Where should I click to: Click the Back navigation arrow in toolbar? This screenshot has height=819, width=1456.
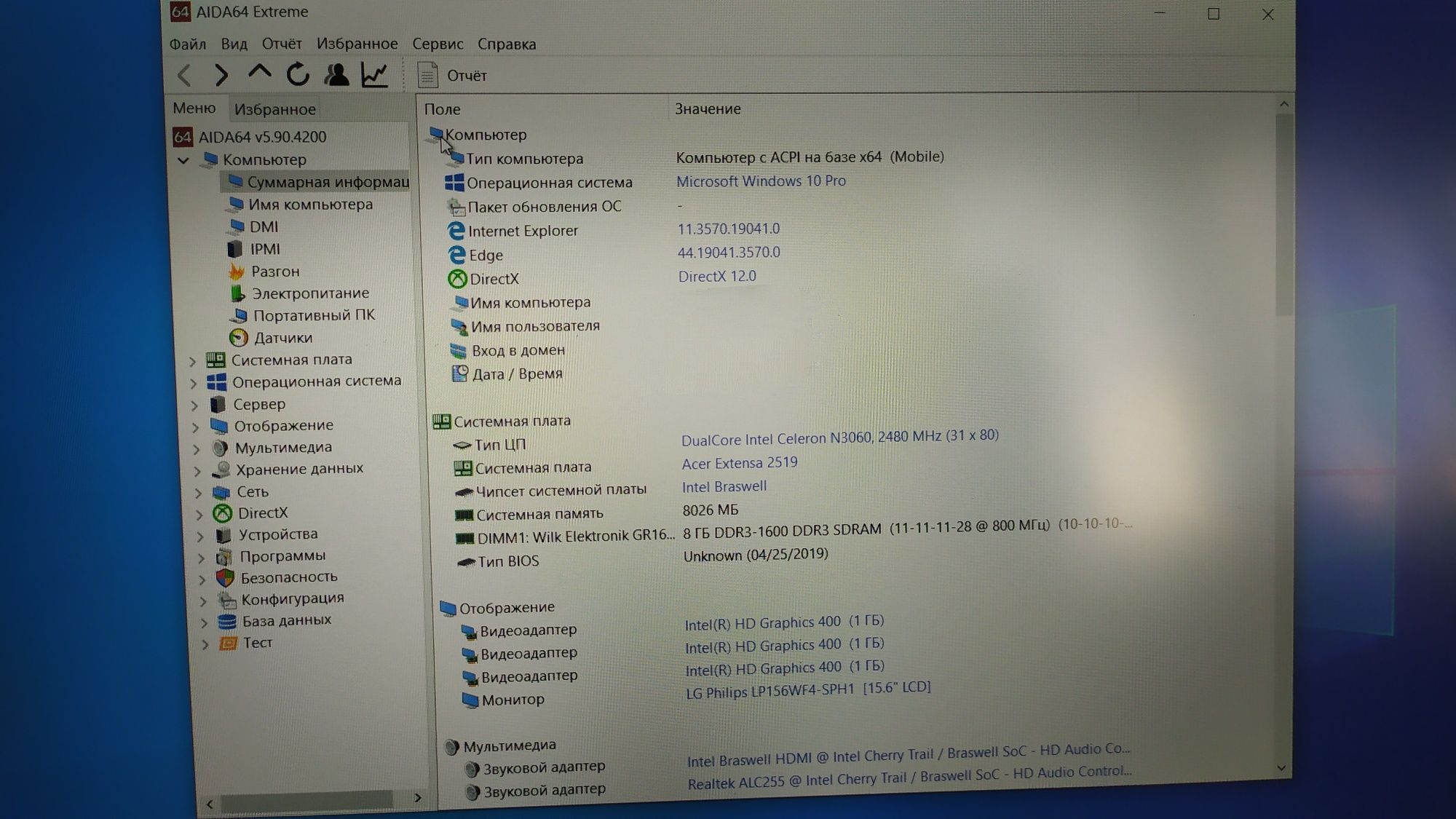[x=184, y=75]
